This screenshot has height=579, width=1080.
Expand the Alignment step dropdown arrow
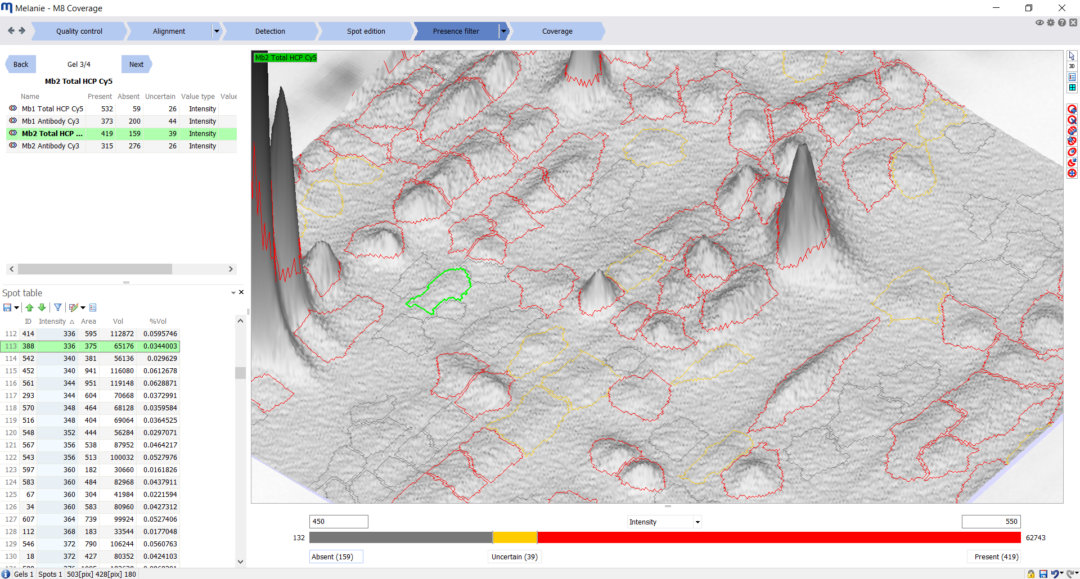pyautogui.click(x=216, y=31)
